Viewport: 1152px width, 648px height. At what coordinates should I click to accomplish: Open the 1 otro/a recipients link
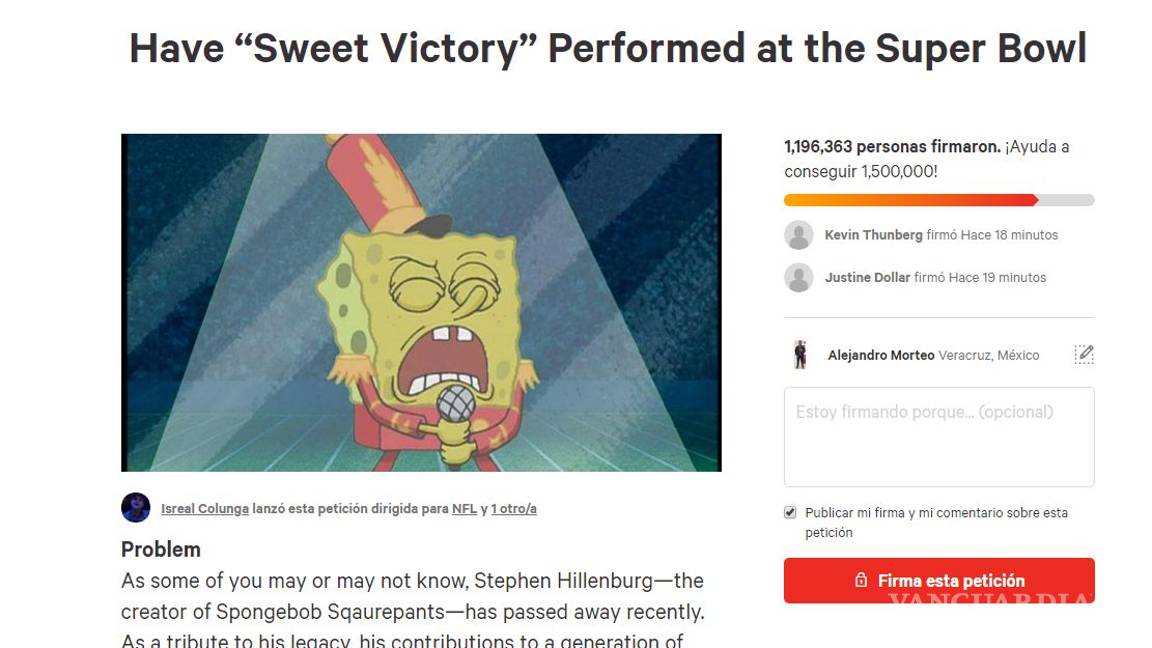tap(513, 508)
